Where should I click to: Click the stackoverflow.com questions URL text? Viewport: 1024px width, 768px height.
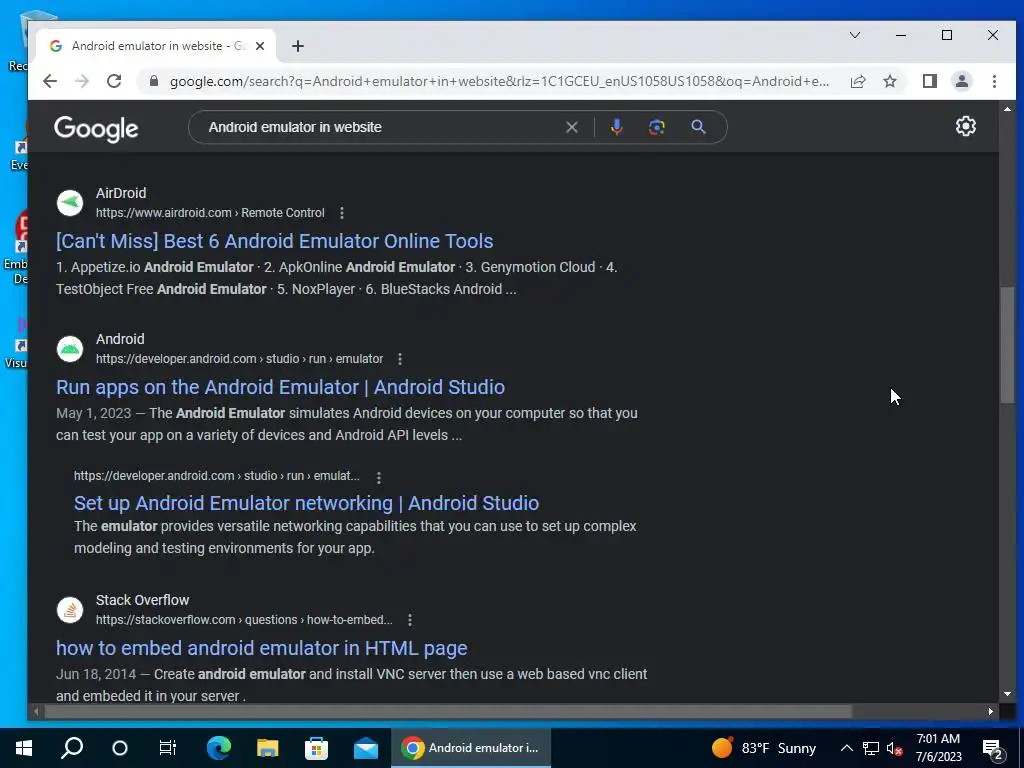[x=244, y=620]
